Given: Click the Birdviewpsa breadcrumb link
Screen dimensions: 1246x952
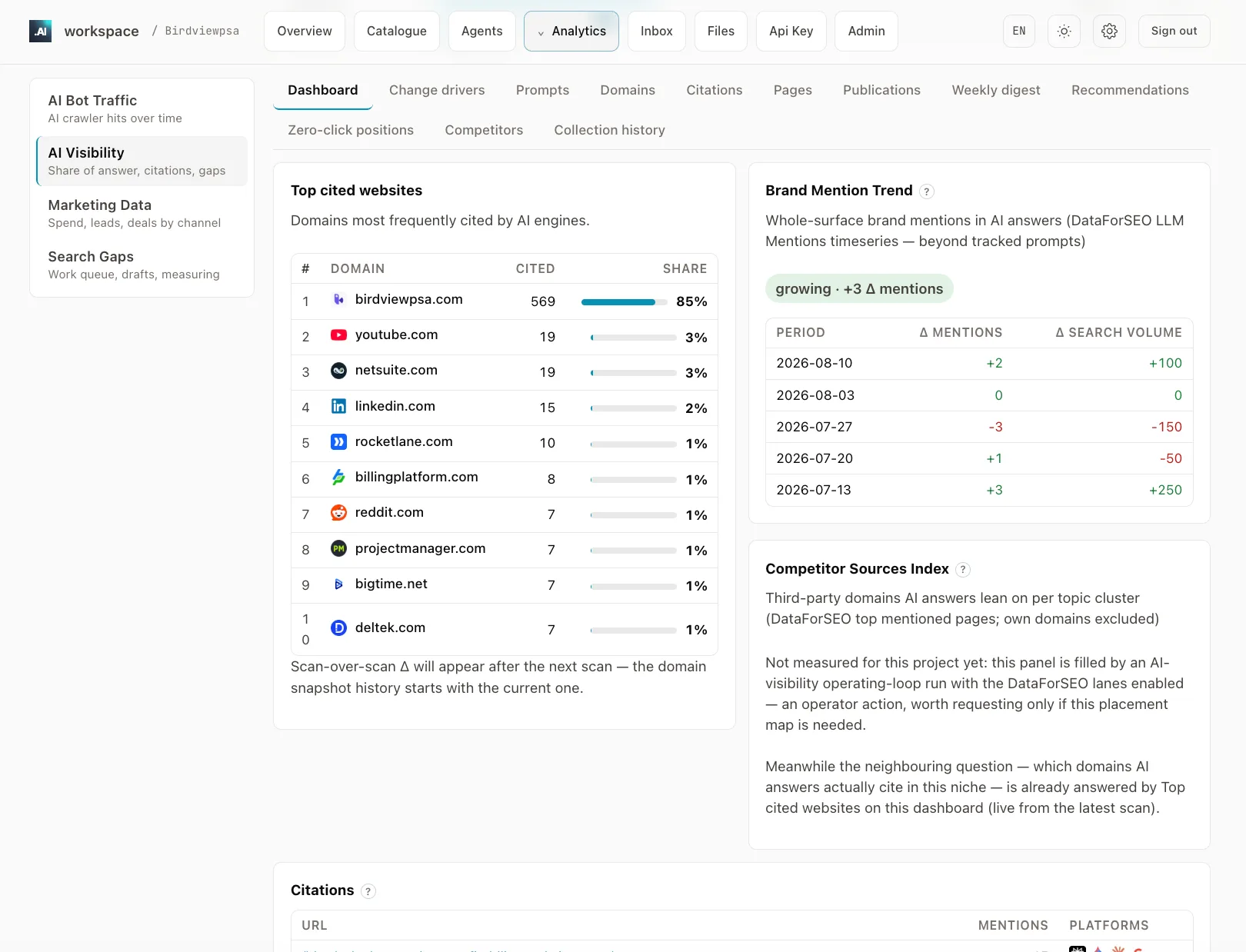Looking at the screenshot, I should pyautogui.click(x=202, y=31).
